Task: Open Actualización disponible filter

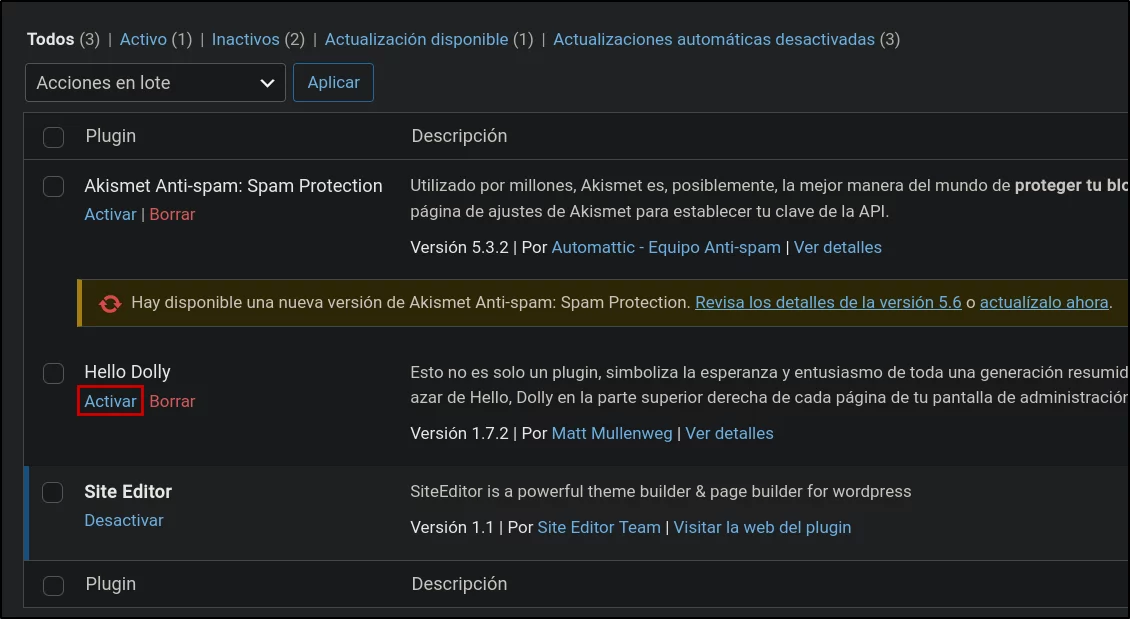Action: pos(417,40)
